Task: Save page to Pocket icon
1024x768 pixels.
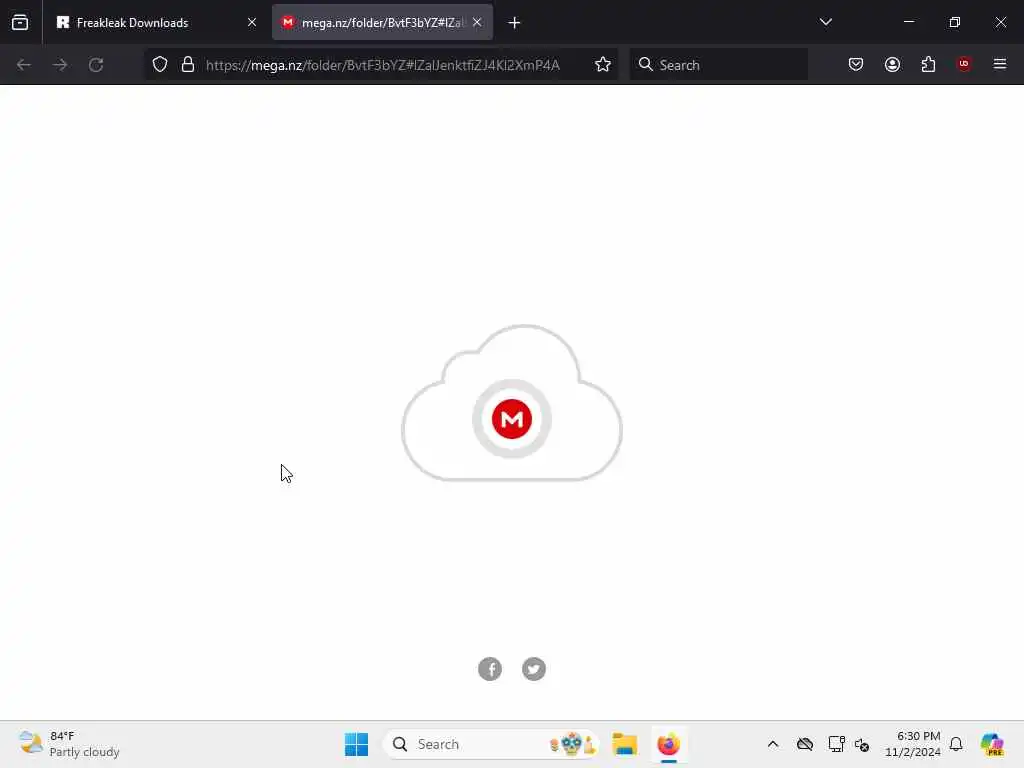Action: pyautogui.click(x=856, y=64)
